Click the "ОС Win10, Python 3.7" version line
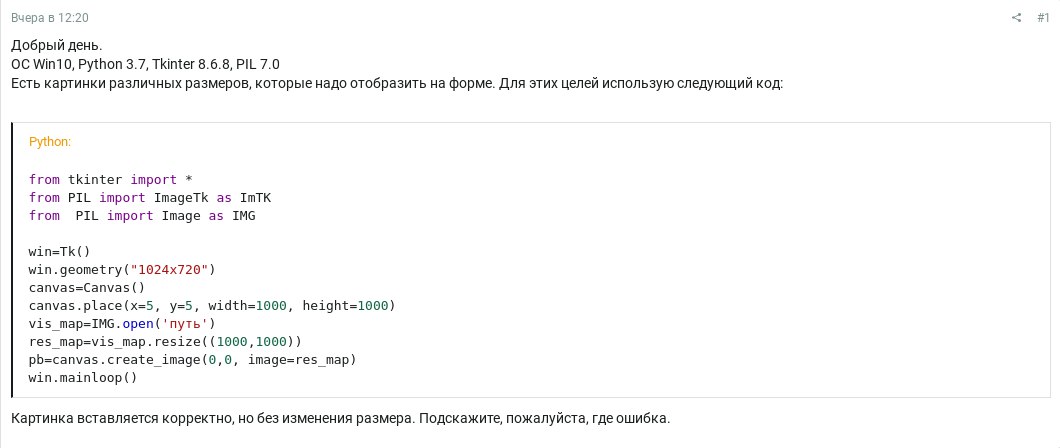This screenshot has width=1060, height=448. (145, 65)
